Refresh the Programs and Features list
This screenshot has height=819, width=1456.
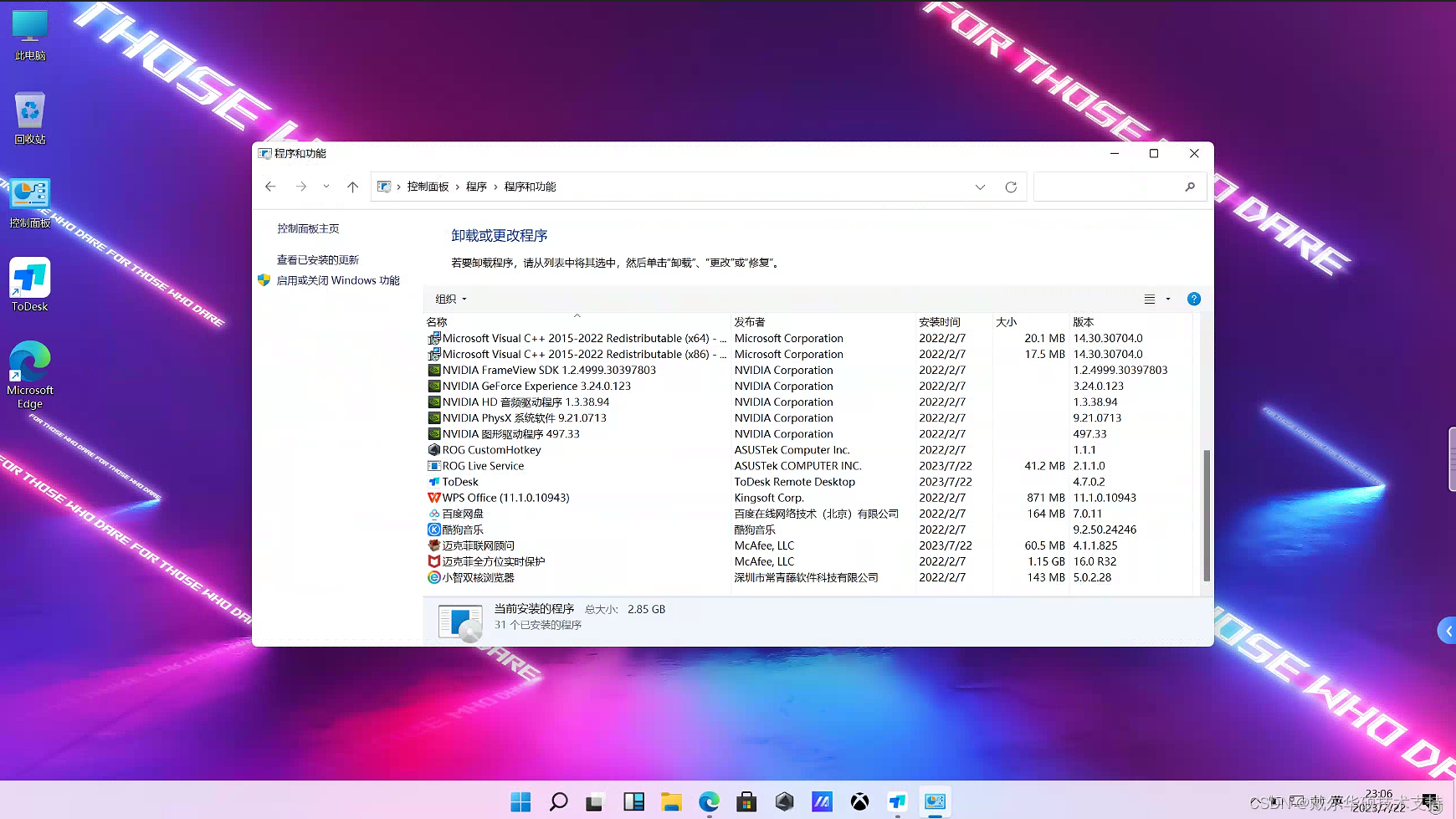(1011, 187)
